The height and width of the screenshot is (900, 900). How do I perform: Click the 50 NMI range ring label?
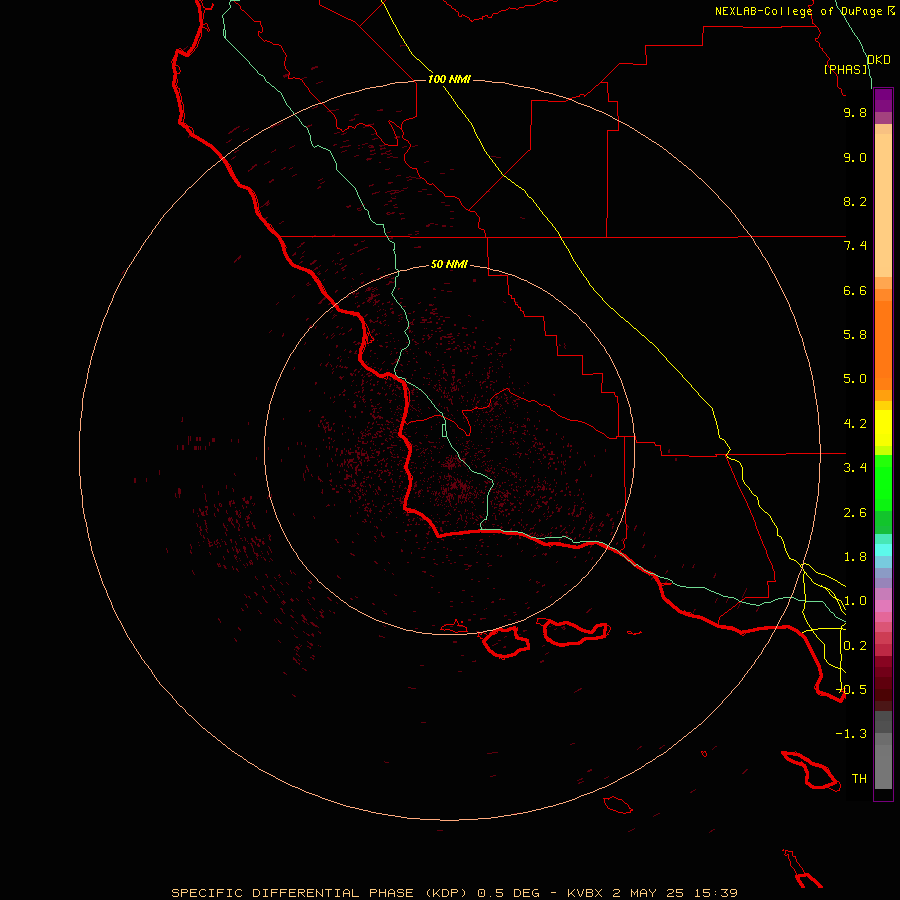tap(449, 264)
